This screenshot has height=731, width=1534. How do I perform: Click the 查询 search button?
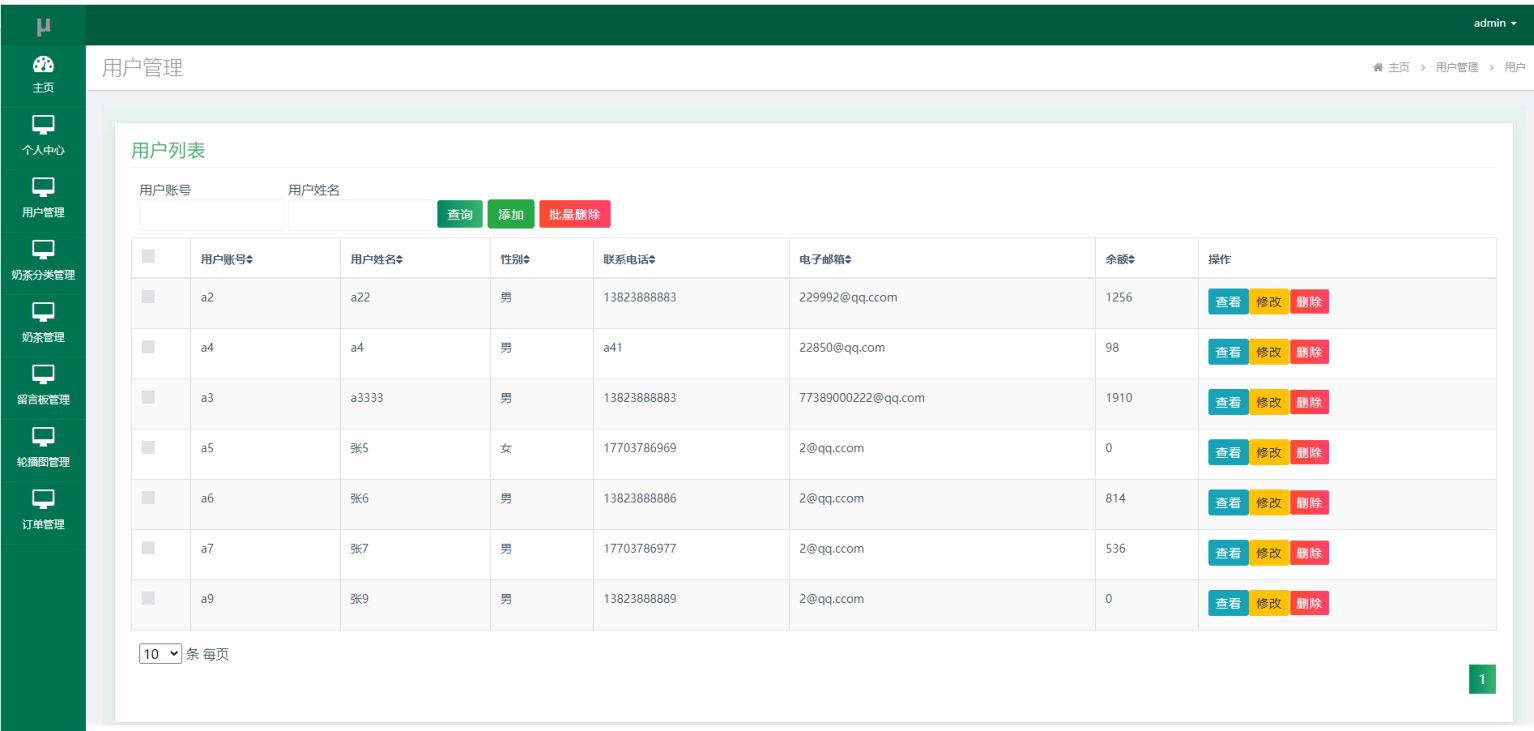(x=460, y=214)
